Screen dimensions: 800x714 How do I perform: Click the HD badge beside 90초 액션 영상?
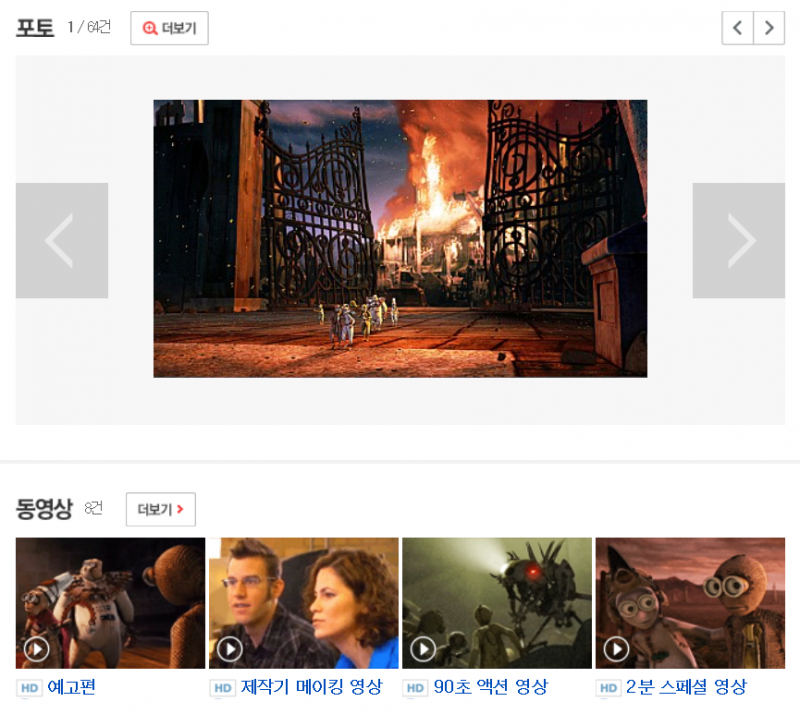pos(415,688)
